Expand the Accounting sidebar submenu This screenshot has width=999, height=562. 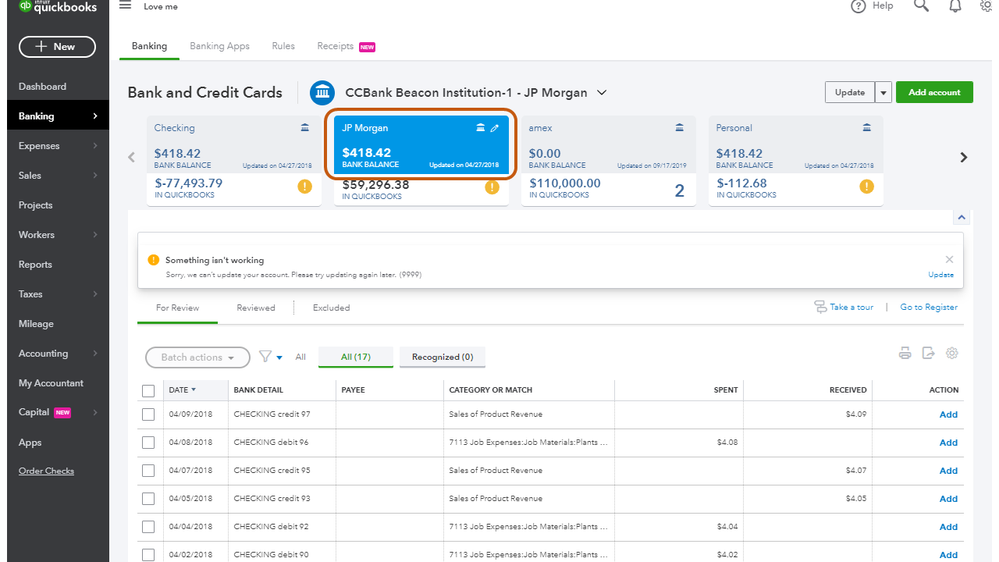click(95, 353)
